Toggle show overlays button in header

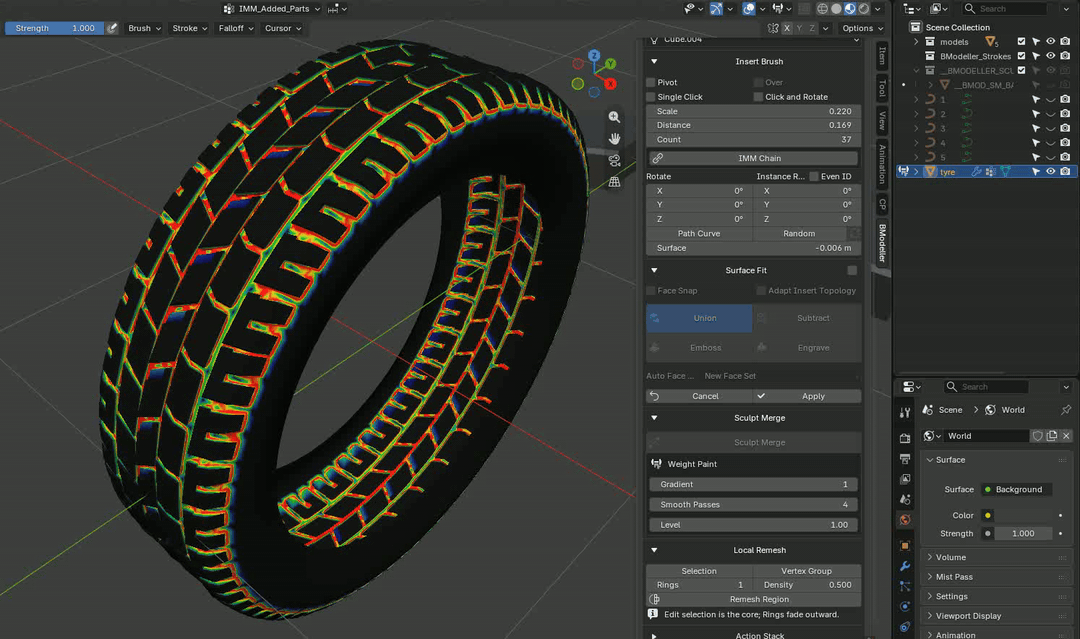click(749, 9)
